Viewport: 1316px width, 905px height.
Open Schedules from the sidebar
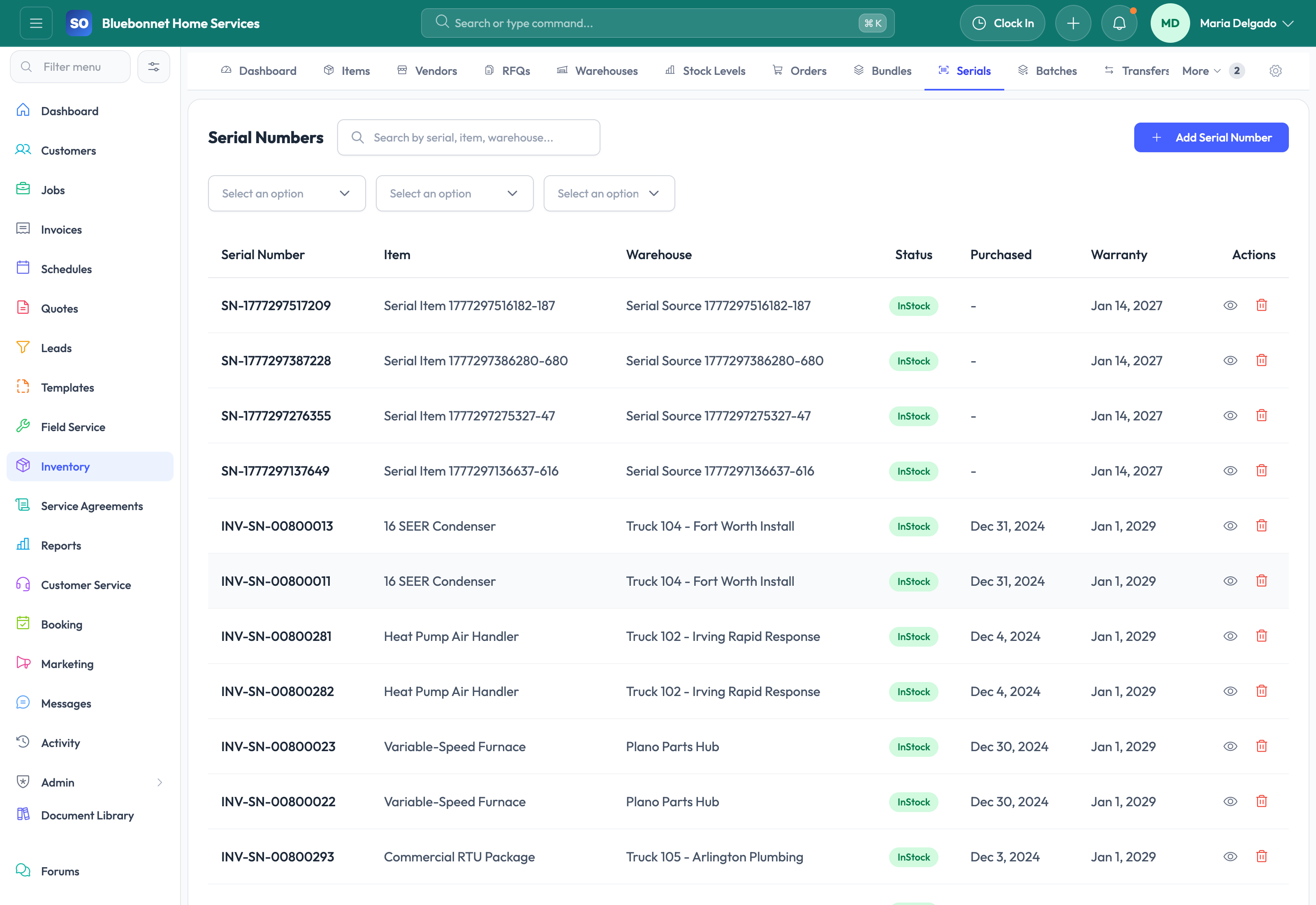(90, 269)
